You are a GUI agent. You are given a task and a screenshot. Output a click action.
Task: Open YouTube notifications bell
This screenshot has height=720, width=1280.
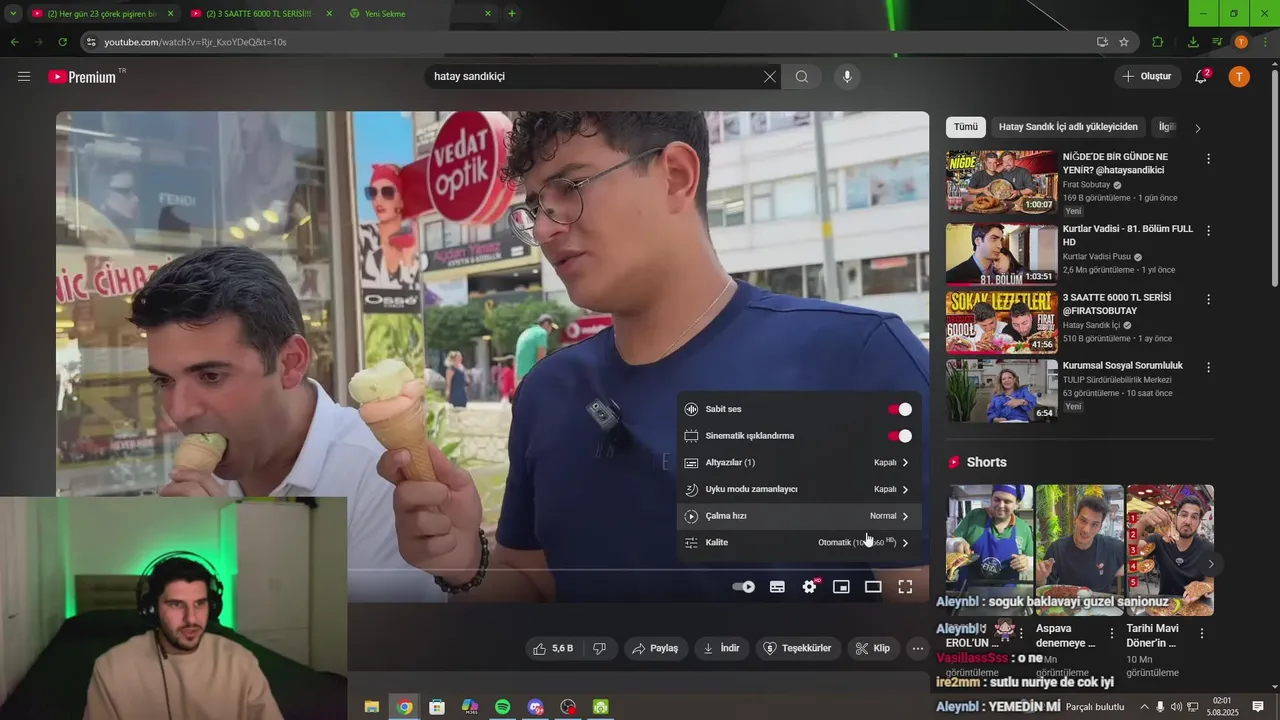coord(1201,76)
